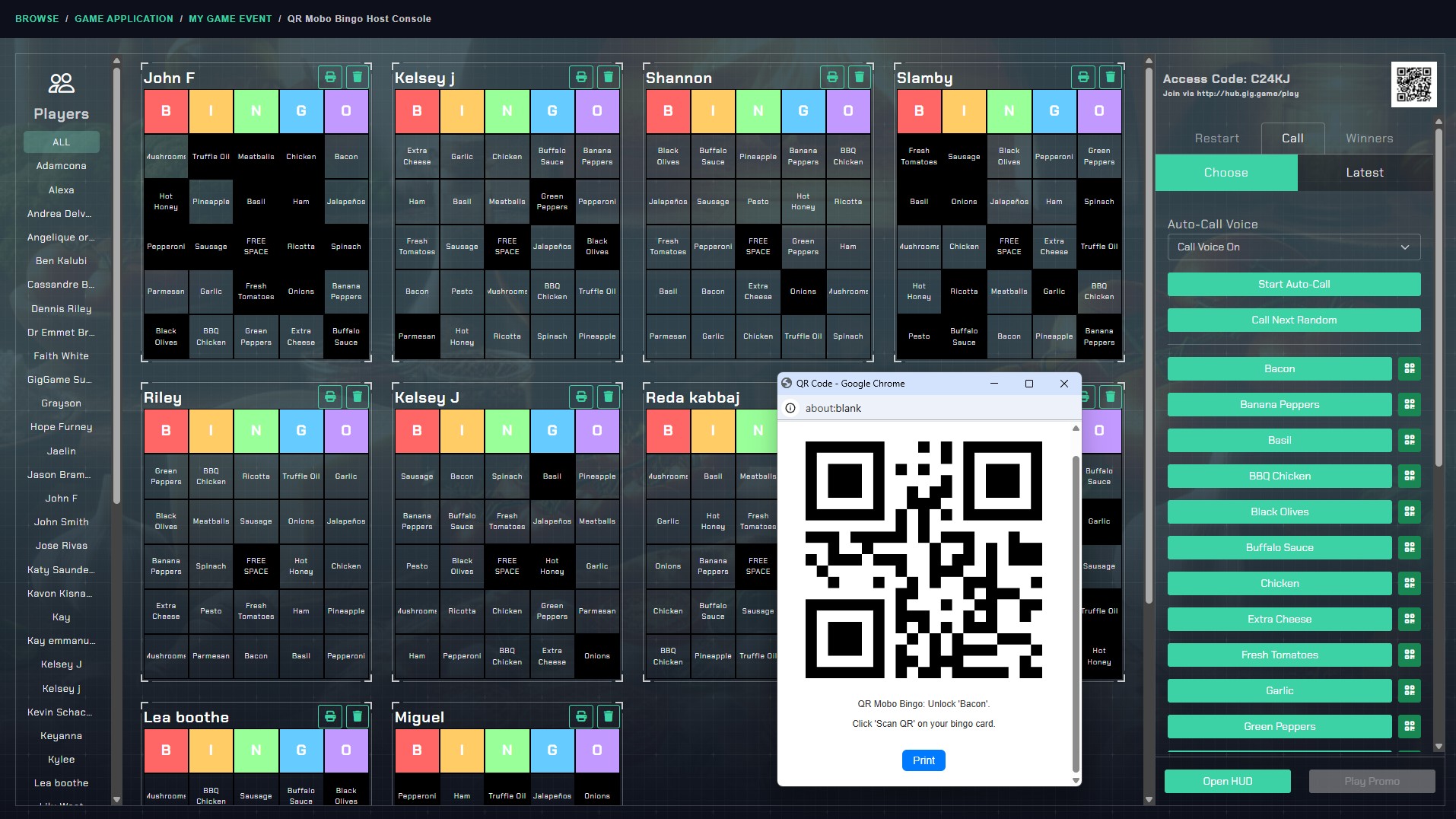Print John F's bingo card
Screen dimensions: 1456x819
click(x=330, y=77)
